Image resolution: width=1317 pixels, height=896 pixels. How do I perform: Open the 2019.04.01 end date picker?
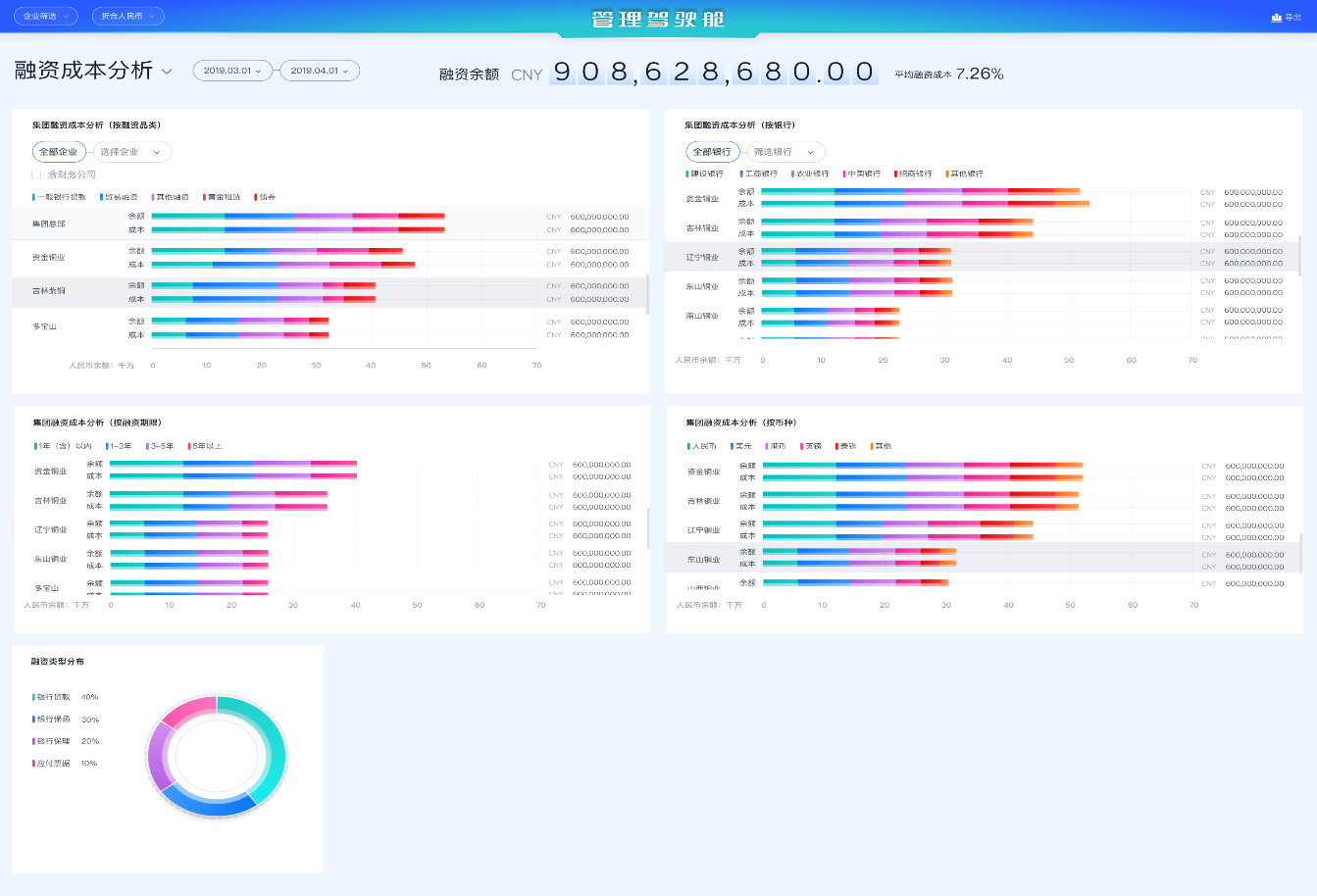[x=320, y=71]
